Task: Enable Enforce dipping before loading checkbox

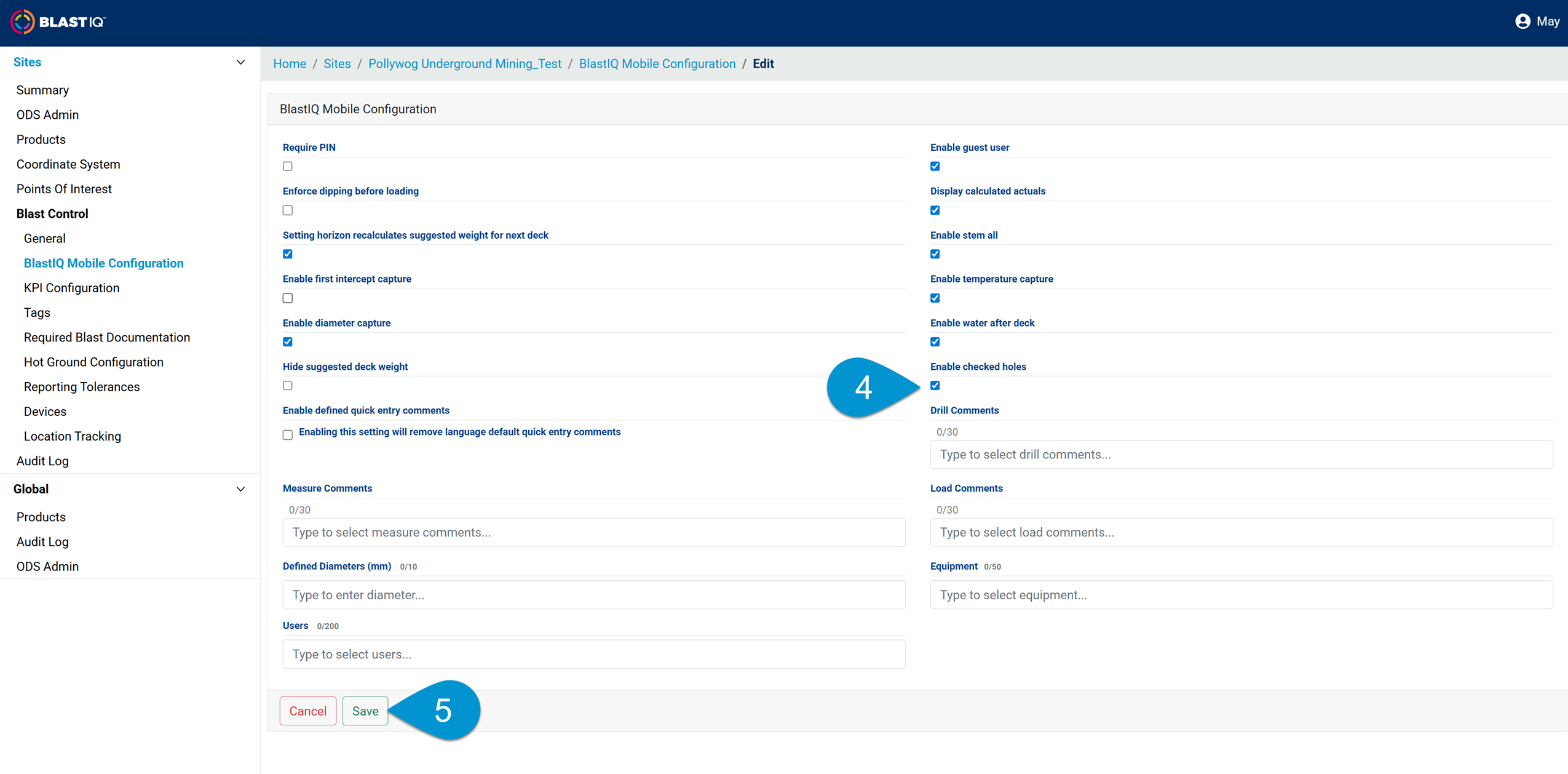Action: pyautogui.click(x=288, y=210)
